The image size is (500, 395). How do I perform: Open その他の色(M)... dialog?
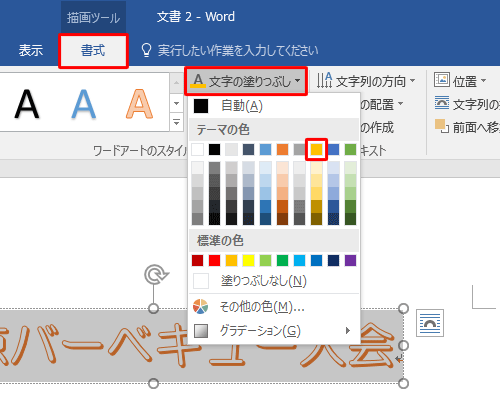pyautogui.click(x=273, y=307)
